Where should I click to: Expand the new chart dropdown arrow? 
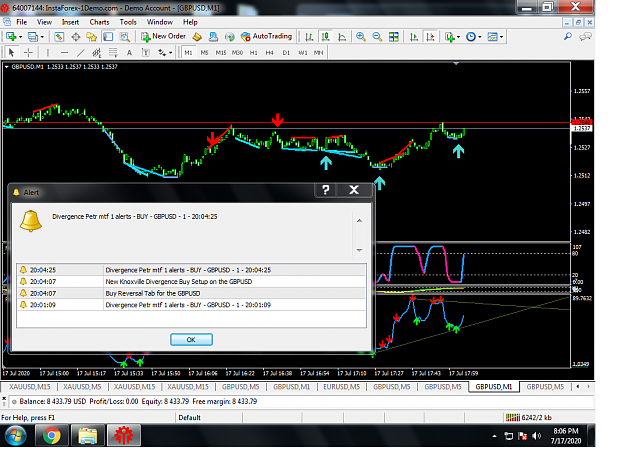(x=20, y=37)
